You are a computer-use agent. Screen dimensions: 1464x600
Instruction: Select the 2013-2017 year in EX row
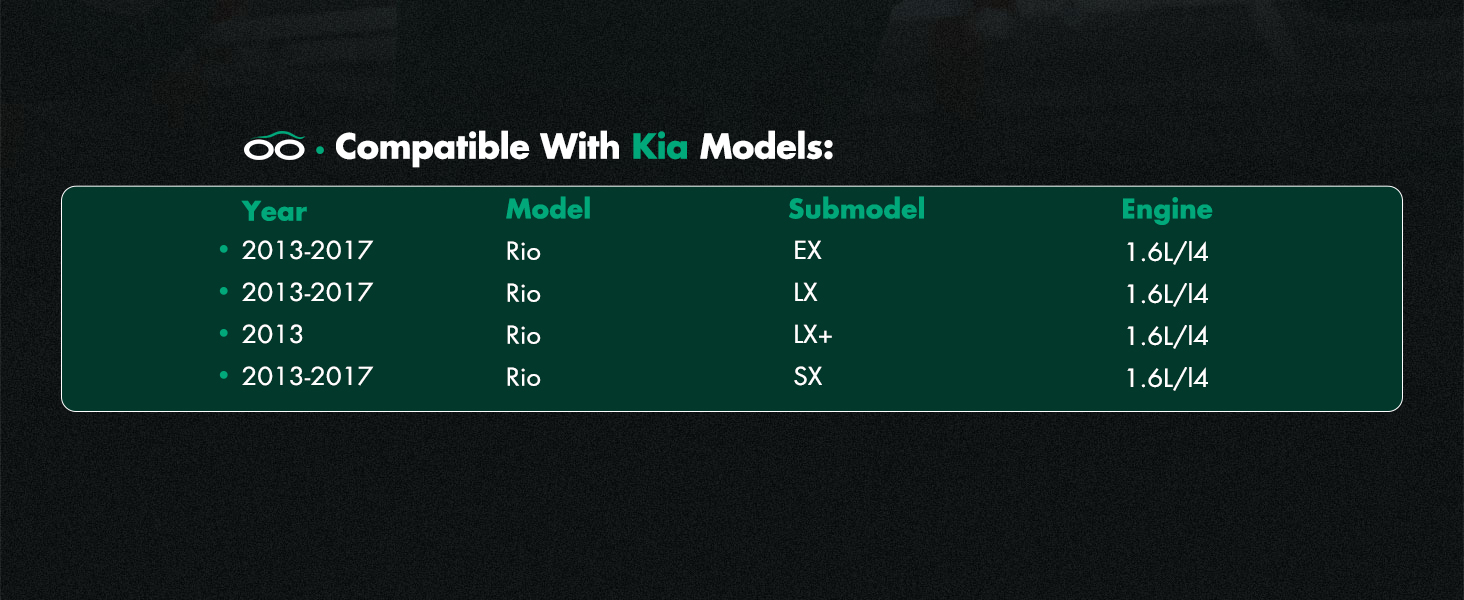coord(307,251)
